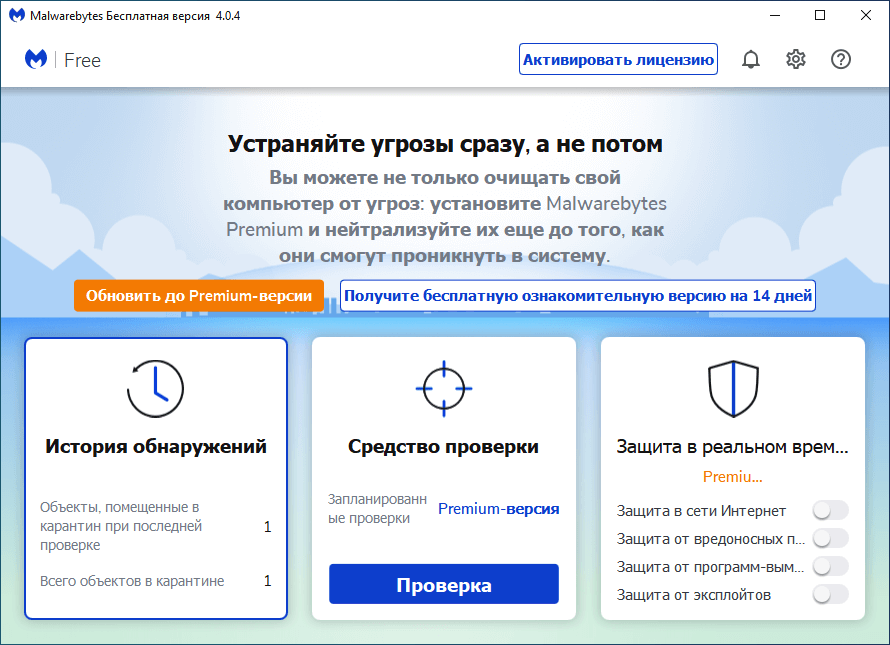
Task: Open Защита в реальном врем... card title
Action: [733, 446]
